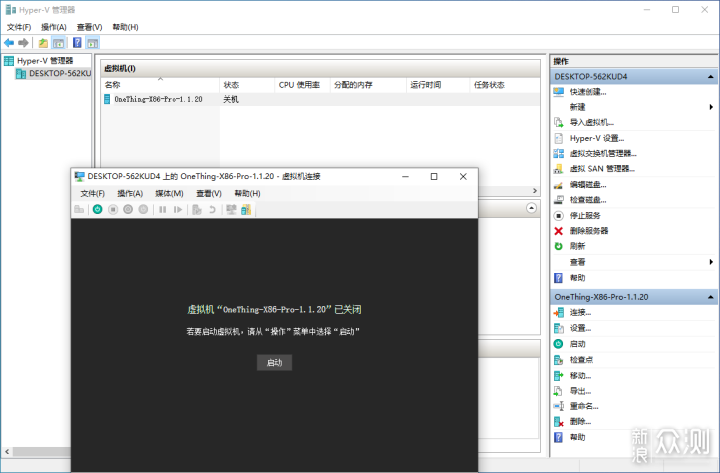Select OneThing-X86-Pro-1.1.20 virtual machine row
Image resolution: width=720 pixels, height=473 pixels.
tap(320, 99)
